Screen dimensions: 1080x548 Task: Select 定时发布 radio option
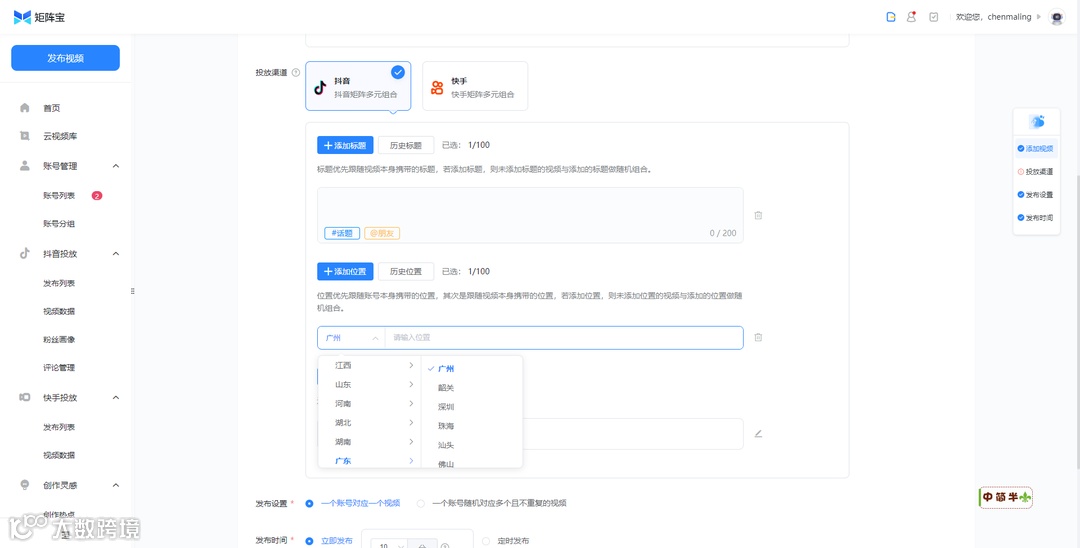click(486, 540)
